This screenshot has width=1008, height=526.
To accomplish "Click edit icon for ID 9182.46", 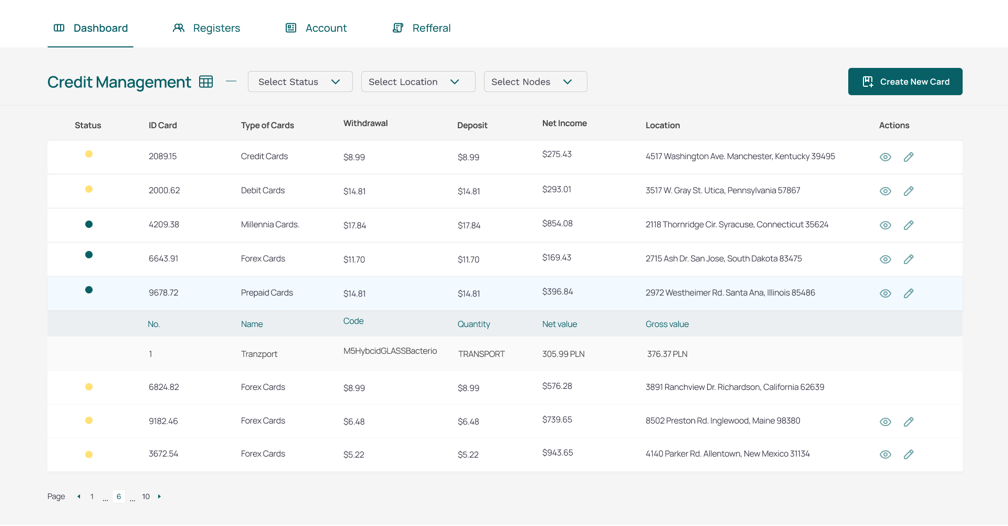I will tap(908, 422).
